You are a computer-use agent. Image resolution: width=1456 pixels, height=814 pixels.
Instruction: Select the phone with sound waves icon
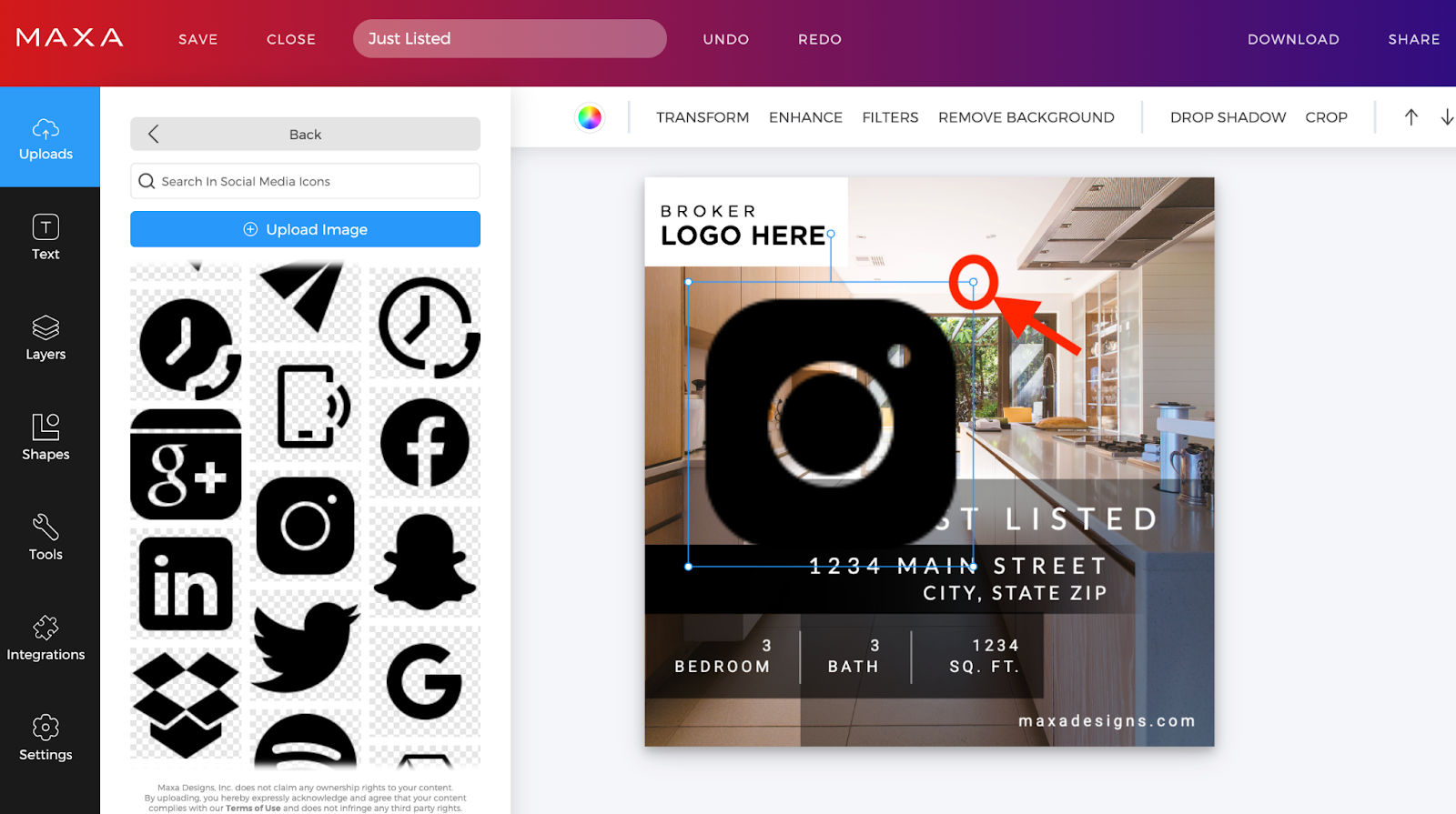[x=305, y=407]
